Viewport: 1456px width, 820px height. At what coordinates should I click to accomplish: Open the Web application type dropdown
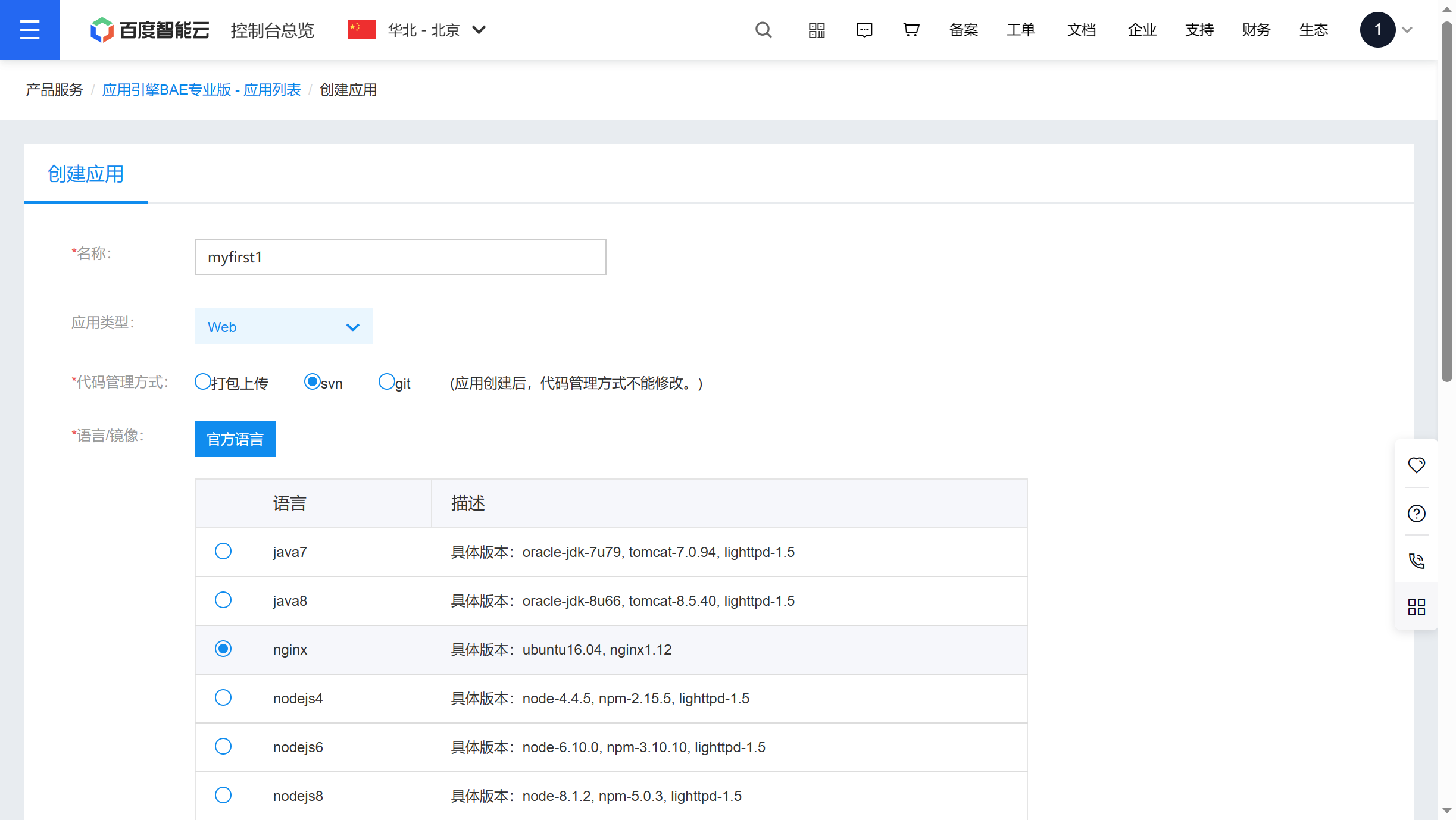pos(283,326)
